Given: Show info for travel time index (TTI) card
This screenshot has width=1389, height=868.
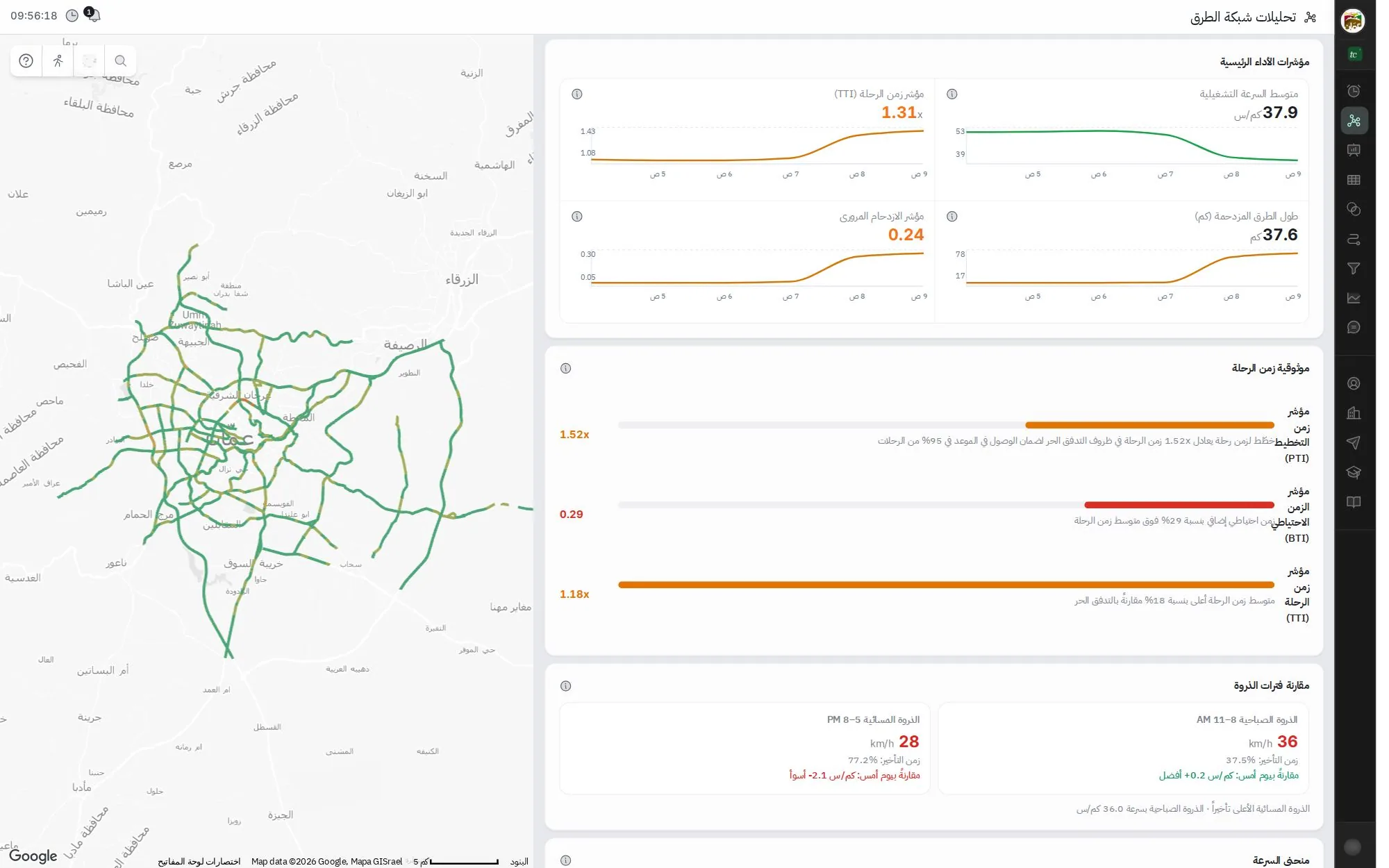Looking at the screenshot, I should click(x=577, y=94).
